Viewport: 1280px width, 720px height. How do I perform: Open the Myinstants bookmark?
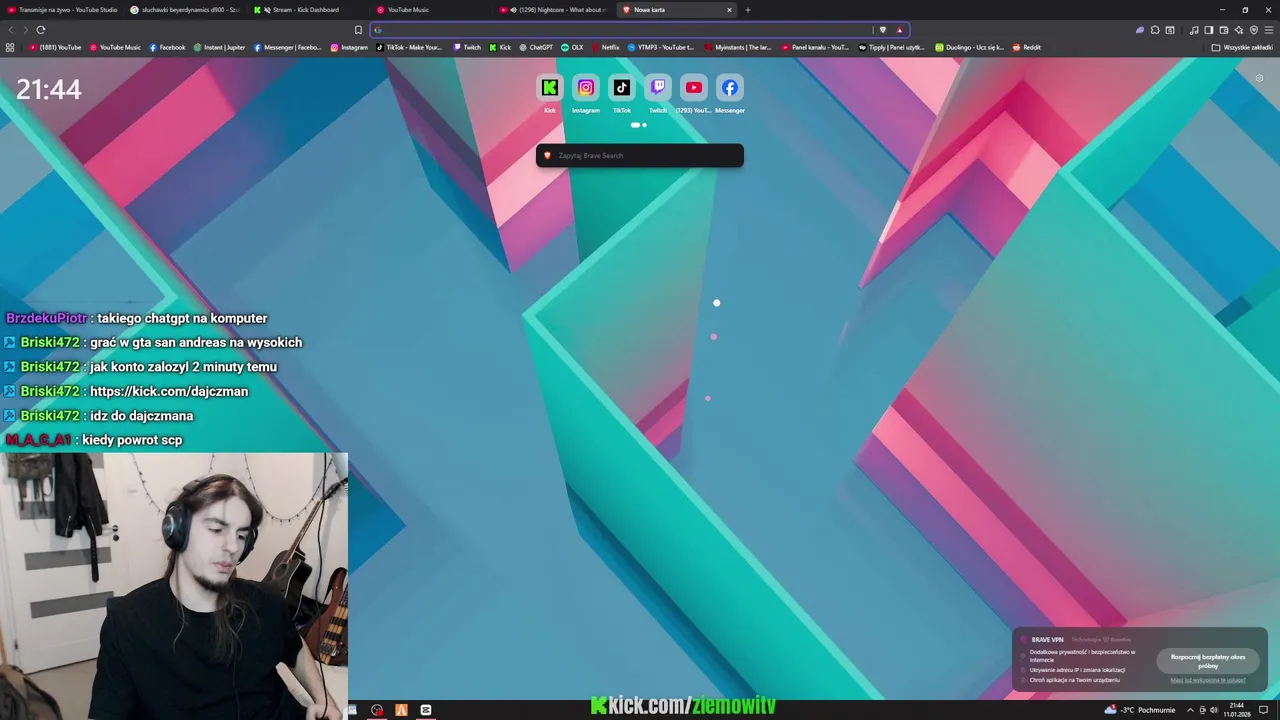738,47
